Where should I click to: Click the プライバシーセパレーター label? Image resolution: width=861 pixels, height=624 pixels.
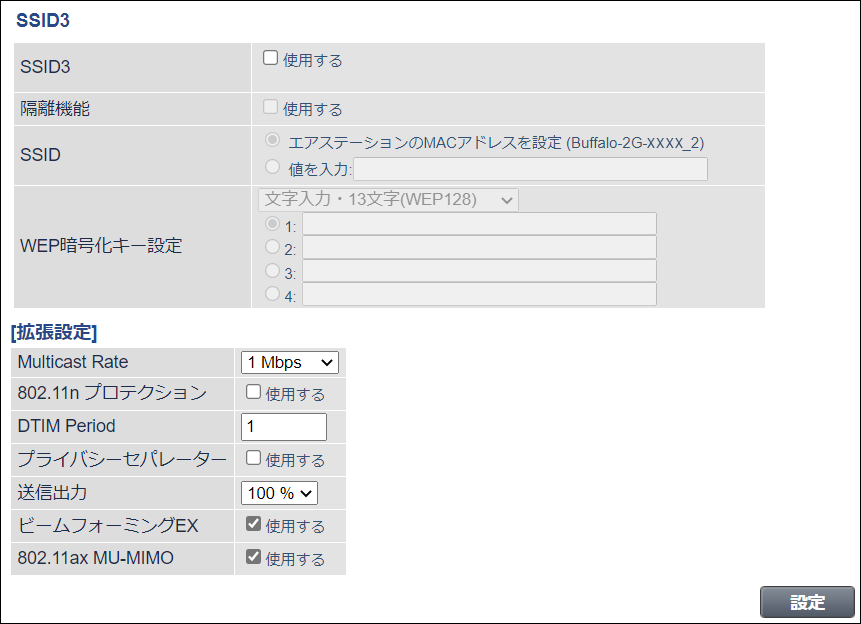point(122,459)
